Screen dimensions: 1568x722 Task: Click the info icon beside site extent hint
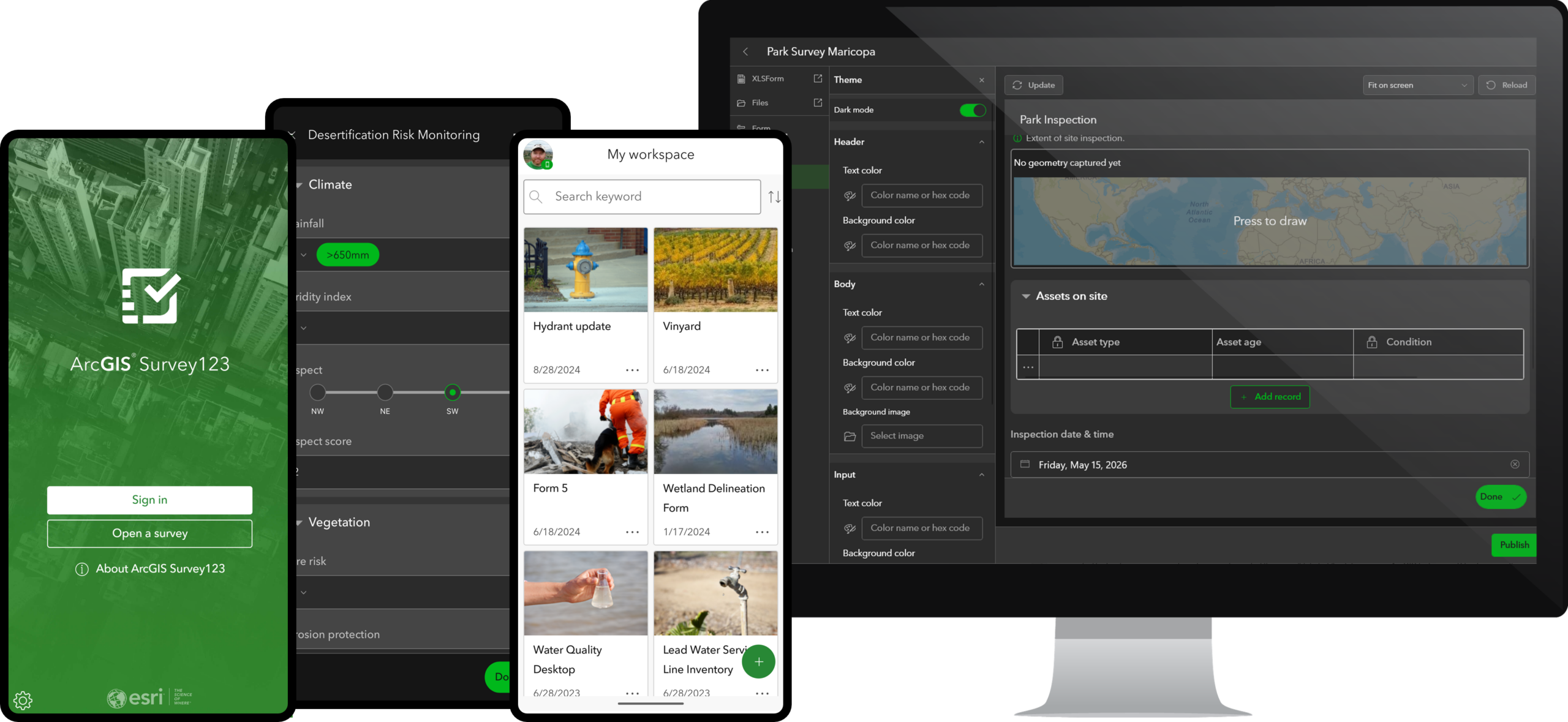click(1017, 138)
